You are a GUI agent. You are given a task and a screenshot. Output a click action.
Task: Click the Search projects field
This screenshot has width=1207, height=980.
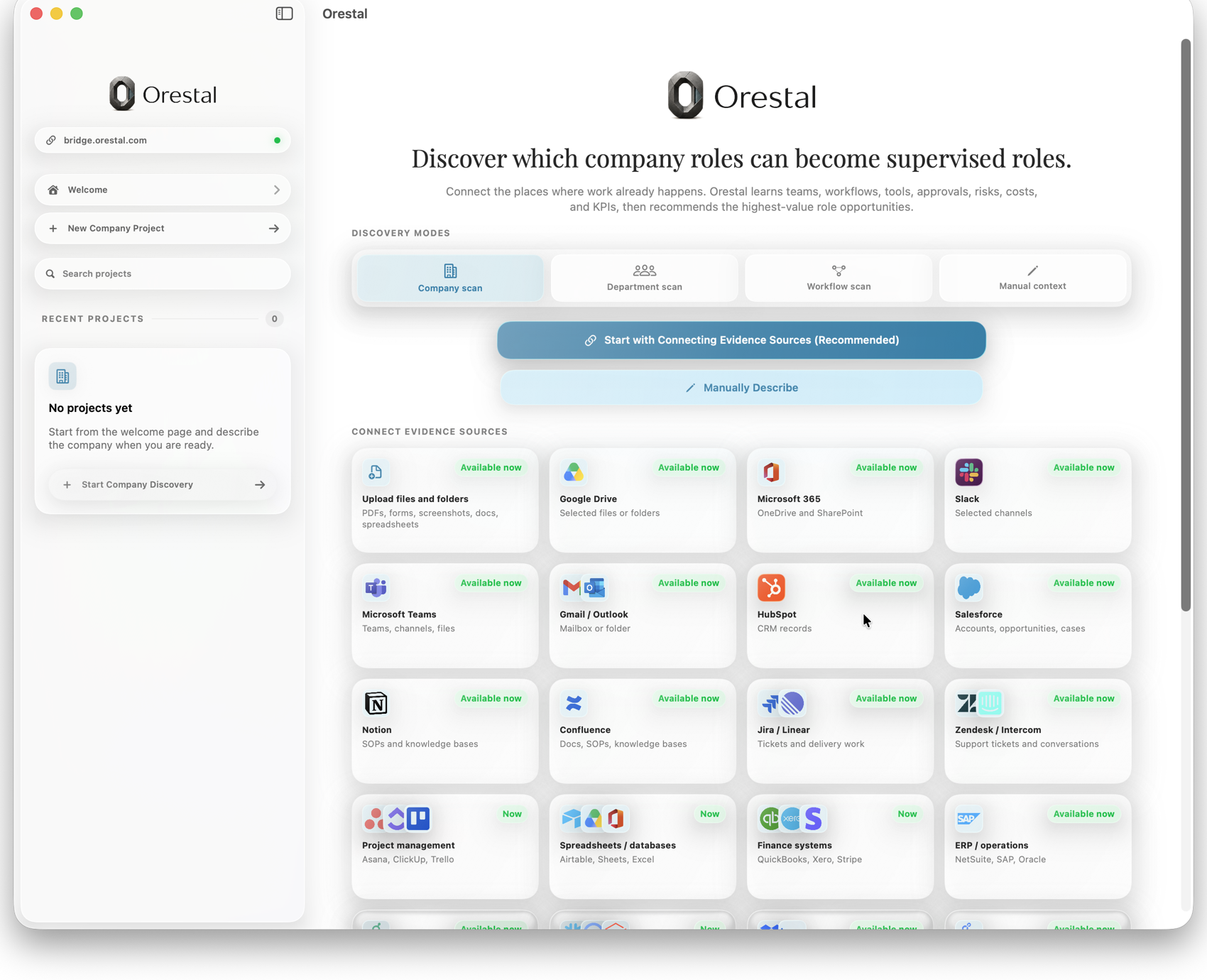[163, 273]
